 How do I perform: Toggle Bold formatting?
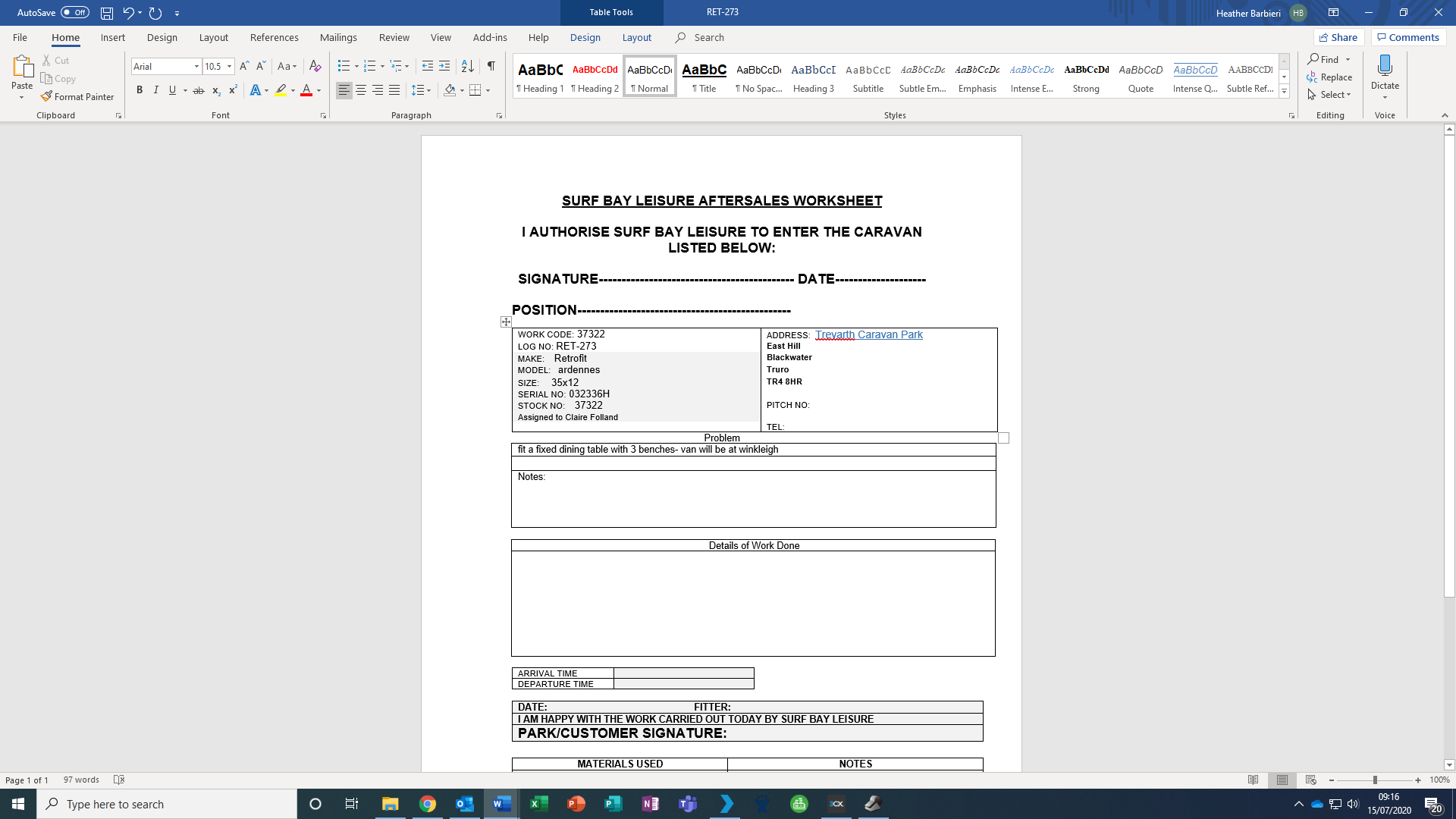[140, 90]
